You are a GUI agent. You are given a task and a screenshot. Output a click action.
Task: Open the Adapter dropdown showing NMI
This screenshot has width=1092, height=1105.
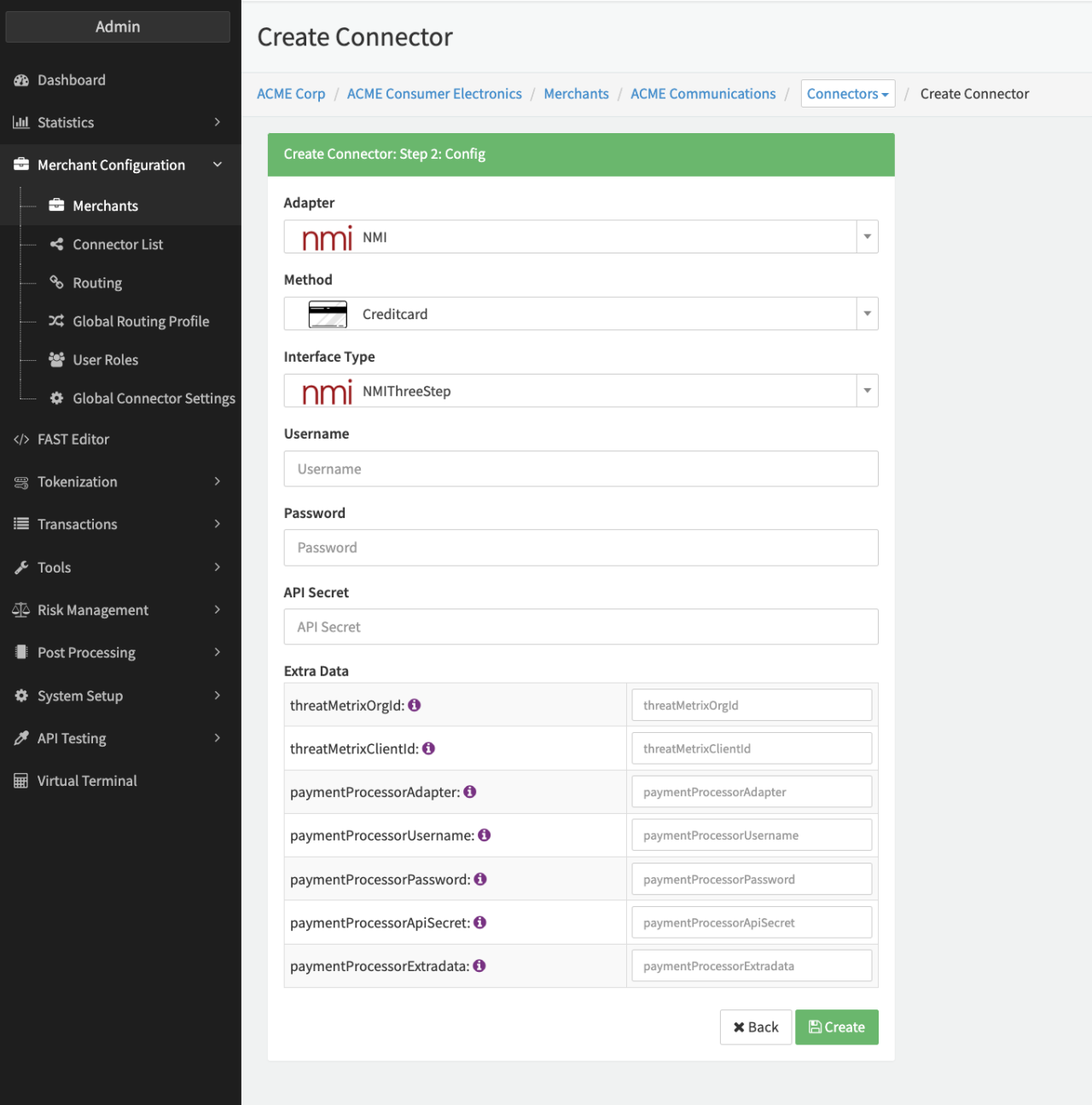tap(867, 237)
